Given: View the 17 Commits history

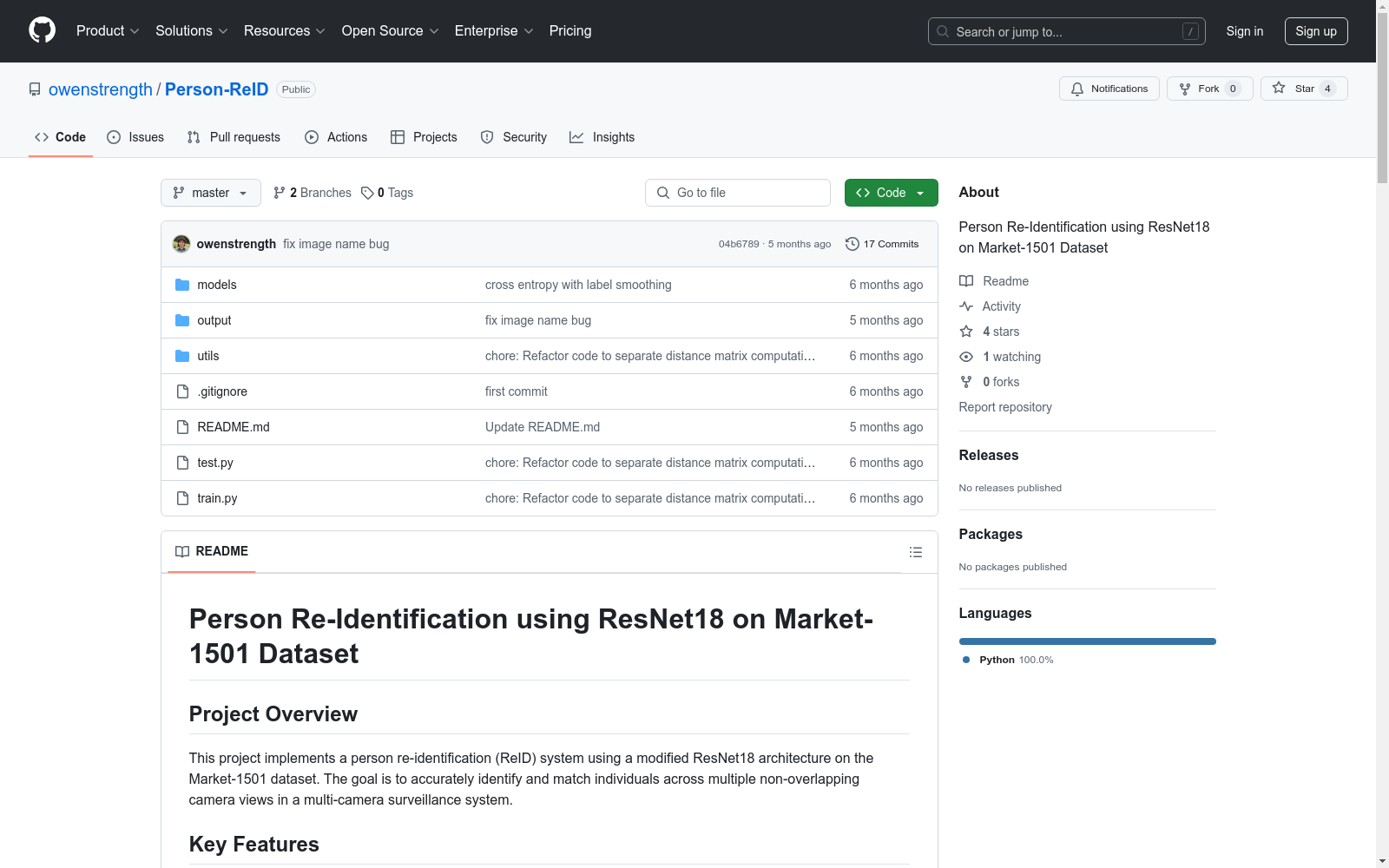Looking at the screenshot, I should [x=882, y=244].
